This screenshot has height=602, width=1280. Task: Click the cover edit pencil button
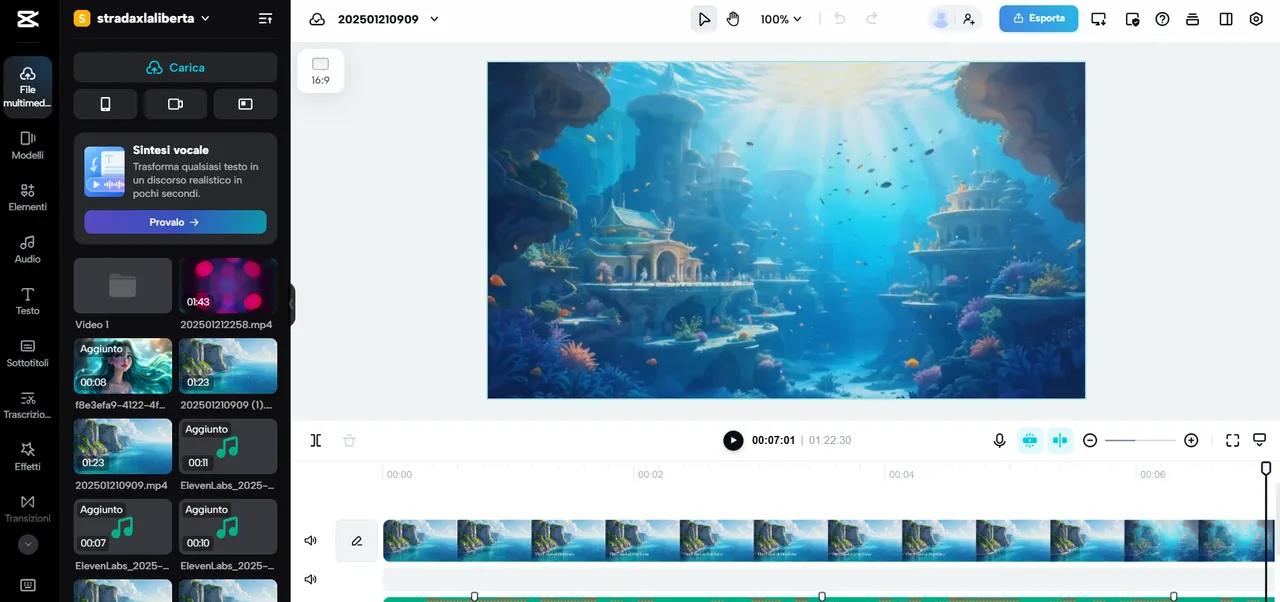357,541
